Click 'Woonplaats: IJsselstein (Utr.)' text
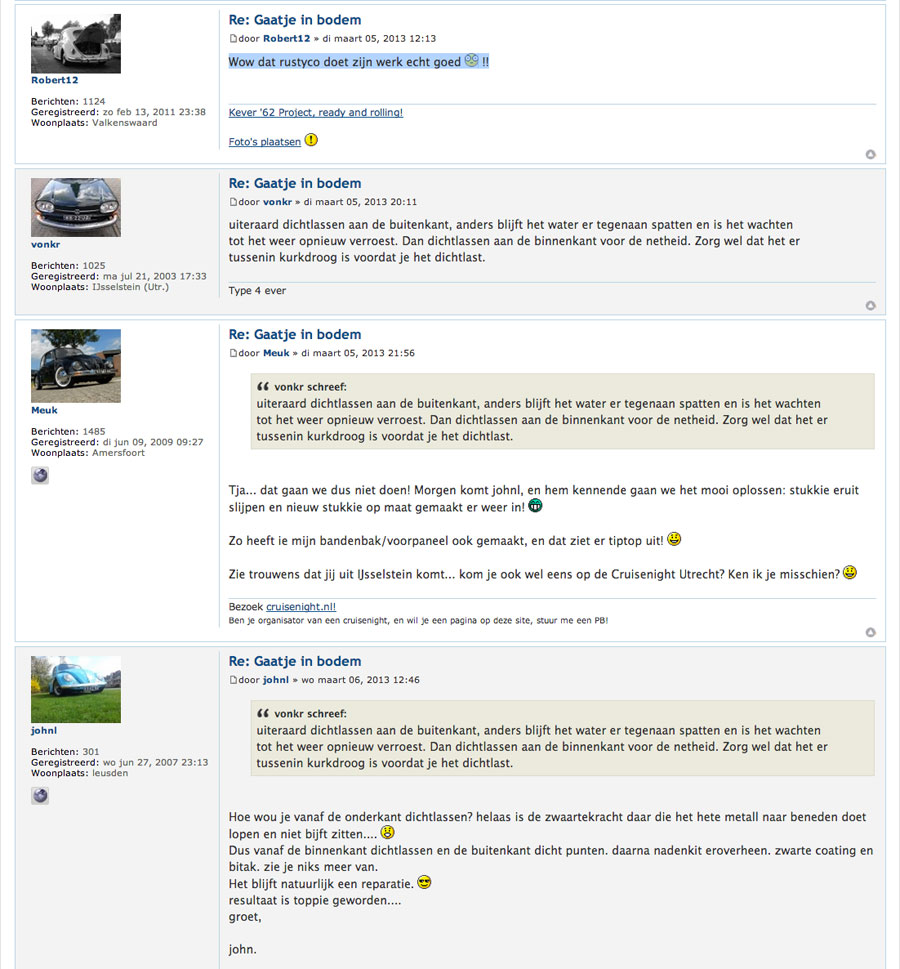This screenshot has height=969, width=900. tap(100, 287)
